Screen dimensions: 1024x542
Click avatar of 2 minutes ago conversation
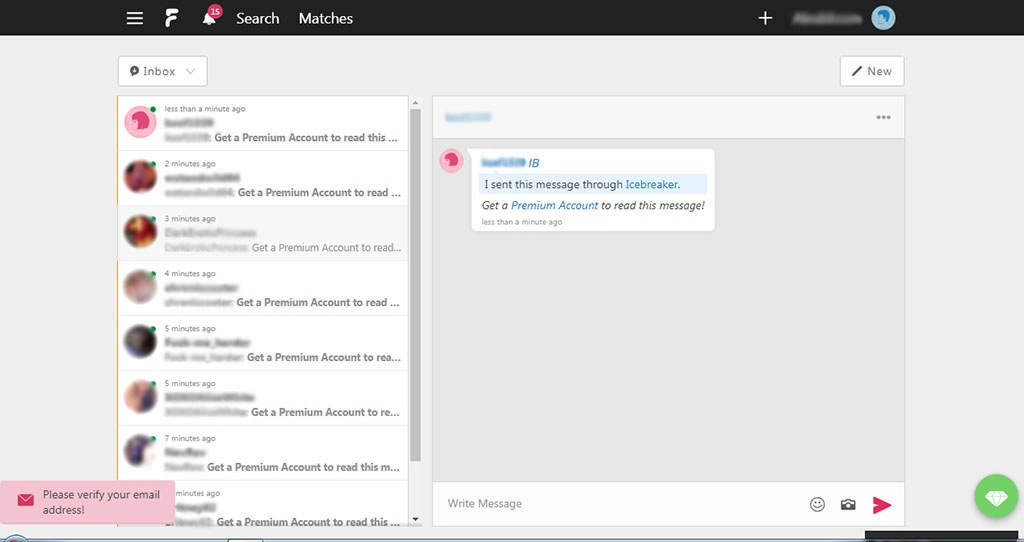[140, 176]
